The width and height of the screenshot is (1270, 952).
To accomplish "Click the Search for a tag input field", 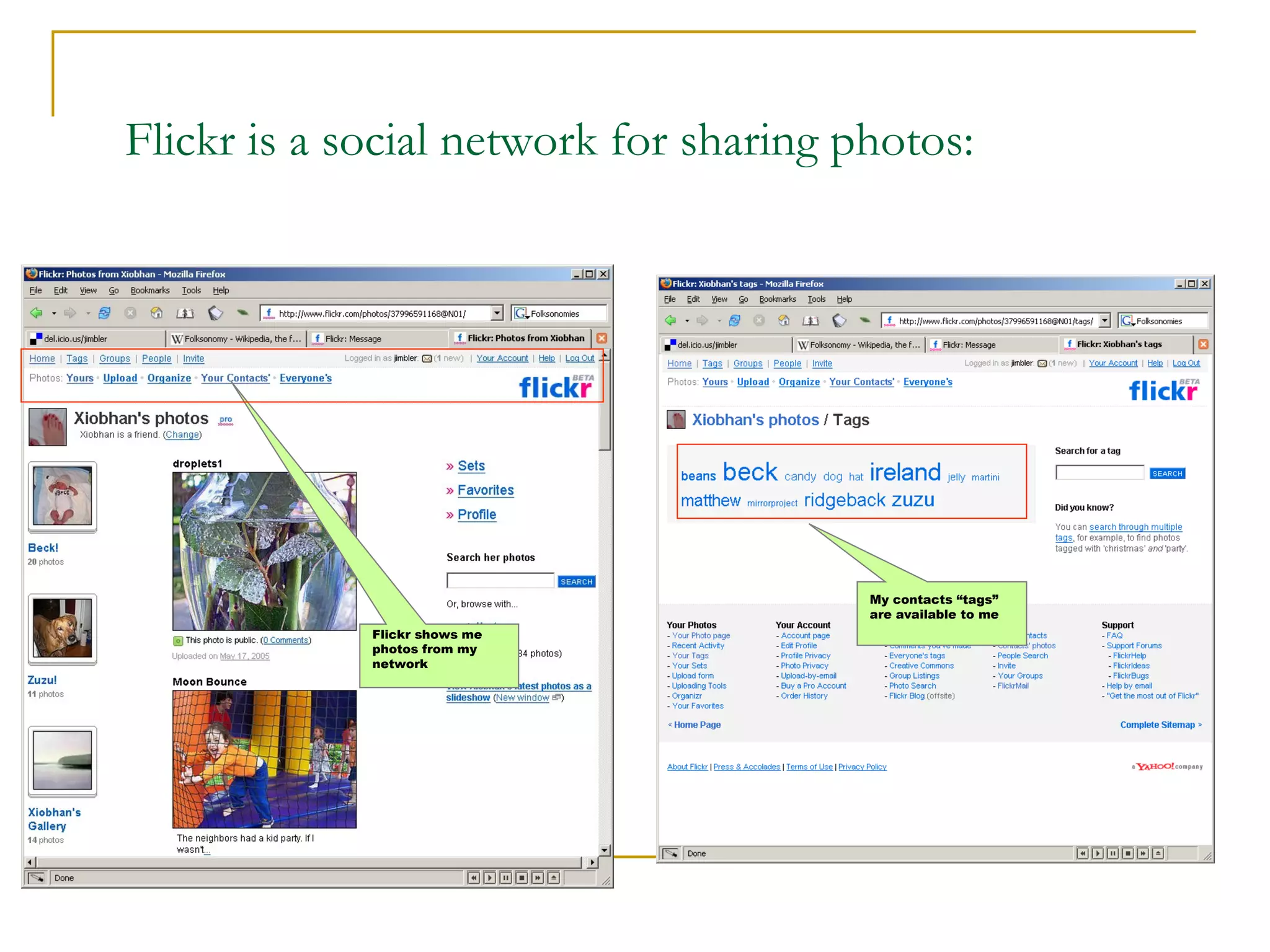I will (x=1099, y=473).
